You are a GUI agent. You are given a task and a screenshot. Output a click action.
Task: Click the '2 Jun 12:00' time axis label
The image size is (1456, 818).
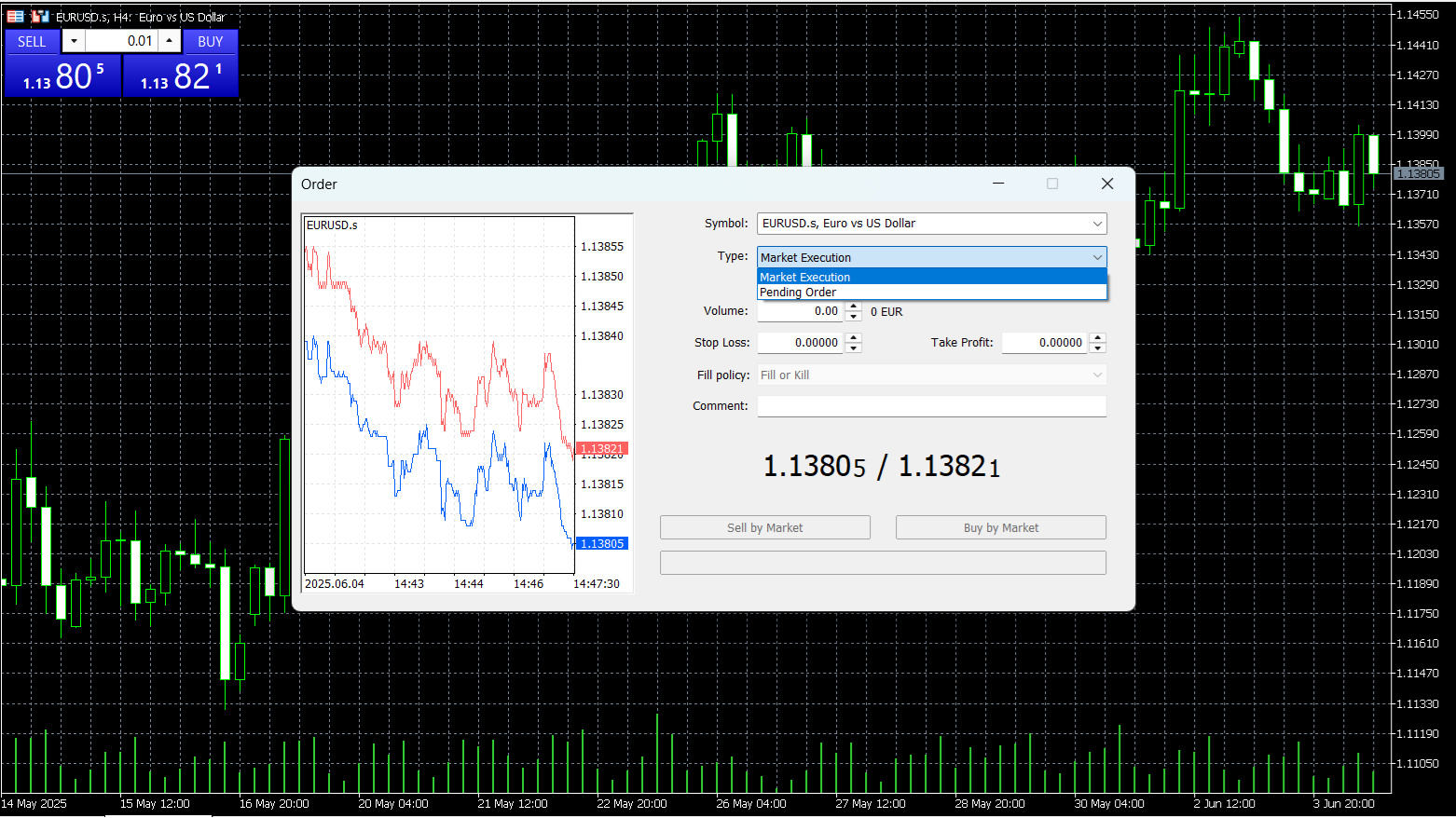tap(1224, 803)
